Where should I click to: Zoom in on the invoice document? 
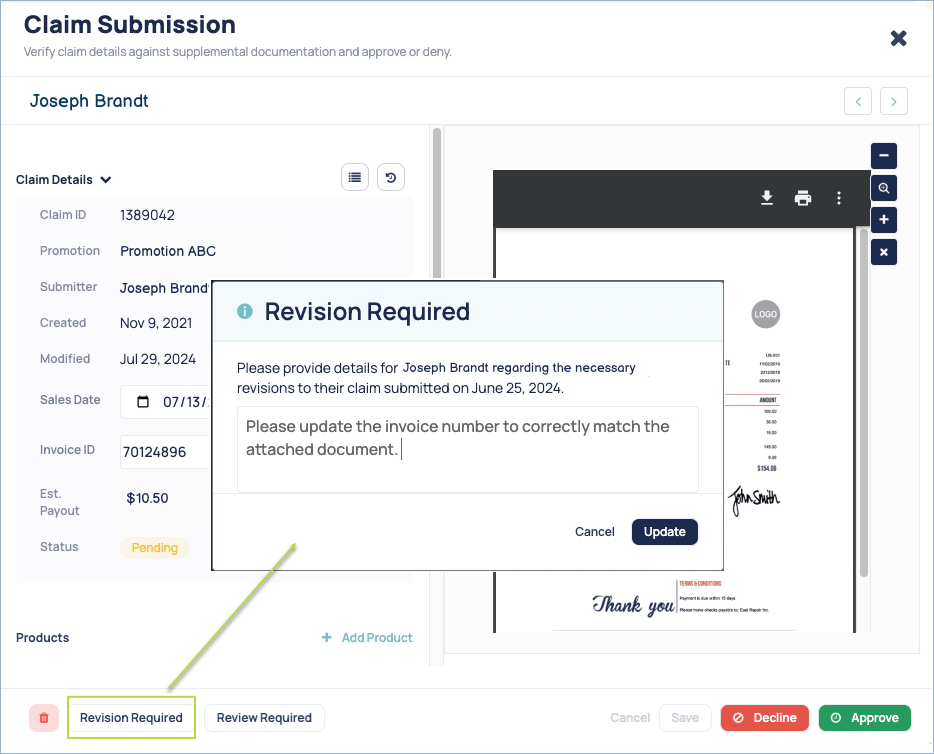tap(883, 220)
